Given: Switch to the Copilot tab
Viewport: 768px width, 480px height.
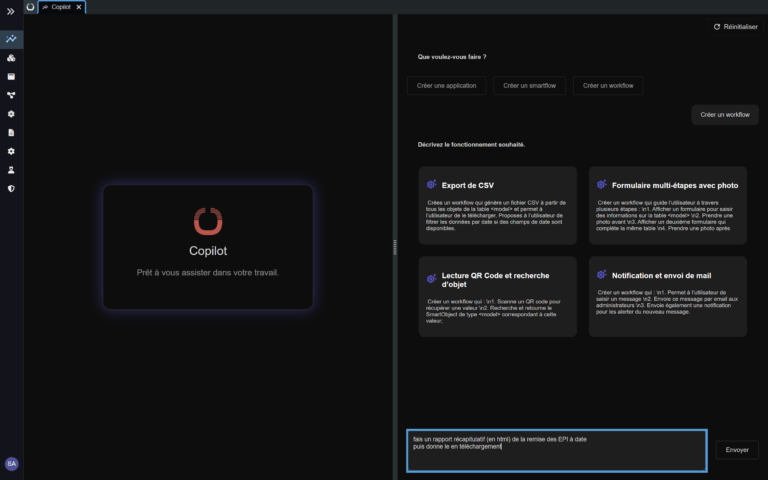Looking at the screenshot, I should (60, 7).
